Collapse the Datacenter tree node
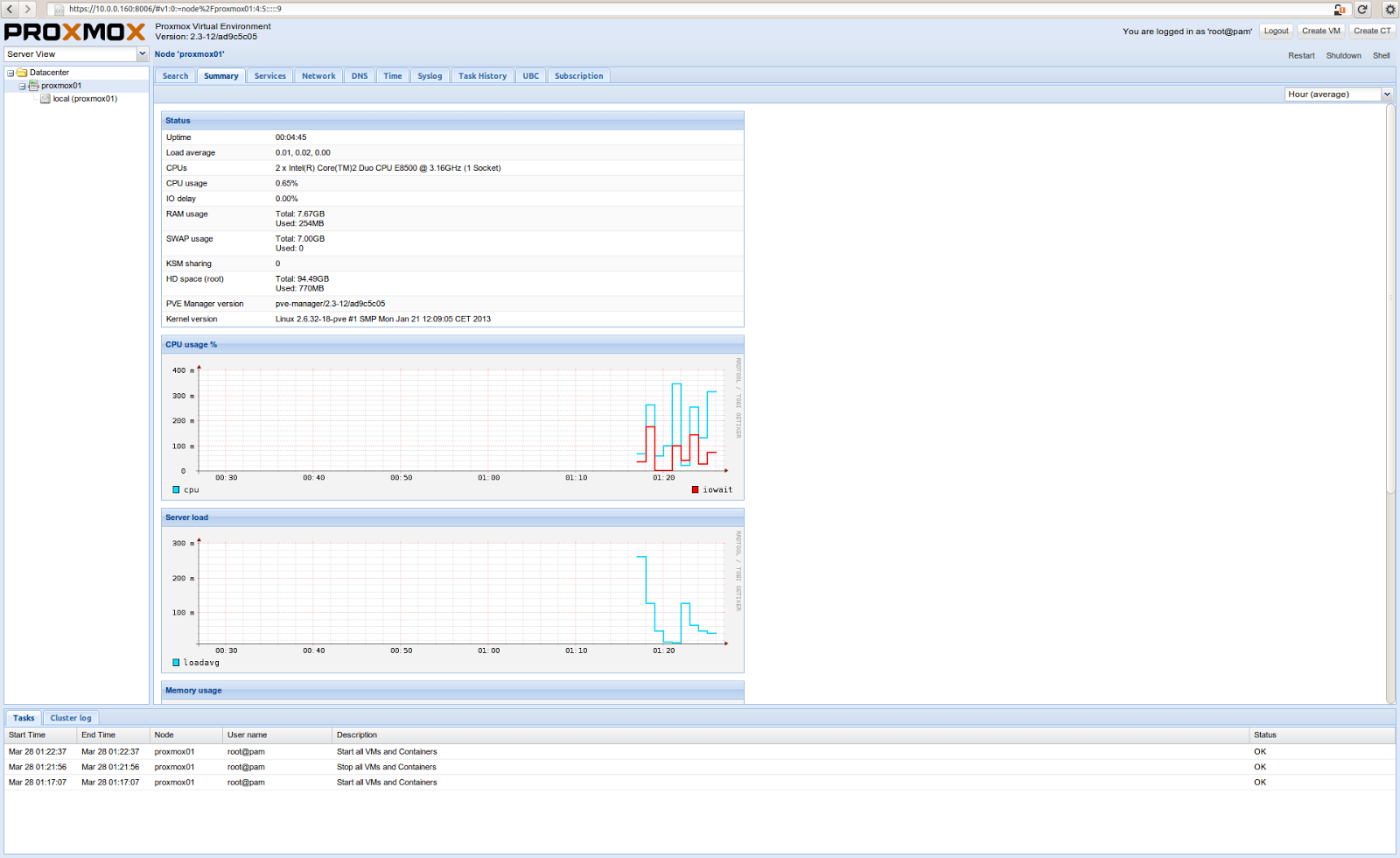 [10, 73]
